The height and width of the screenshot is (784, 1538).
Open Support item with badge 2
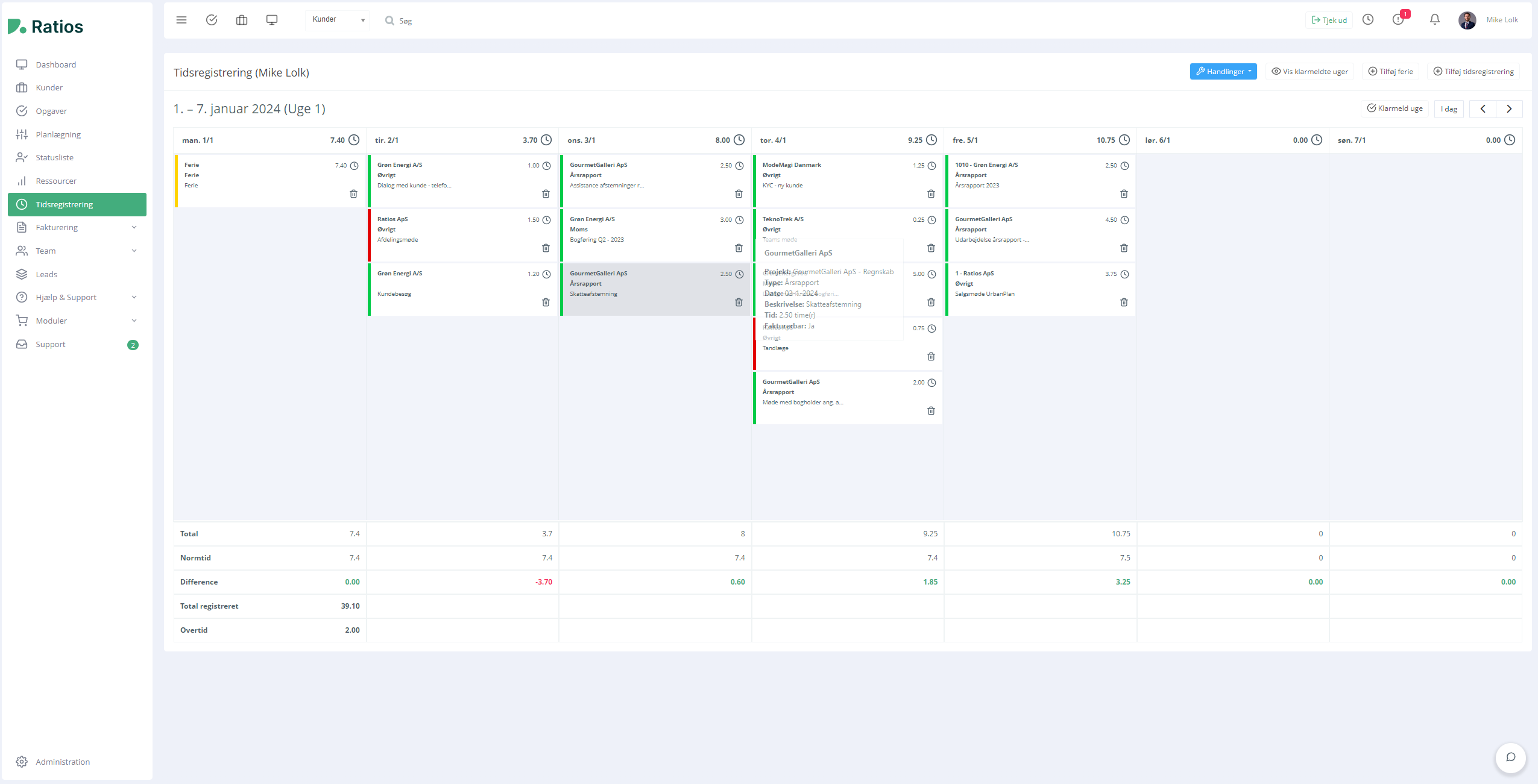77,344
